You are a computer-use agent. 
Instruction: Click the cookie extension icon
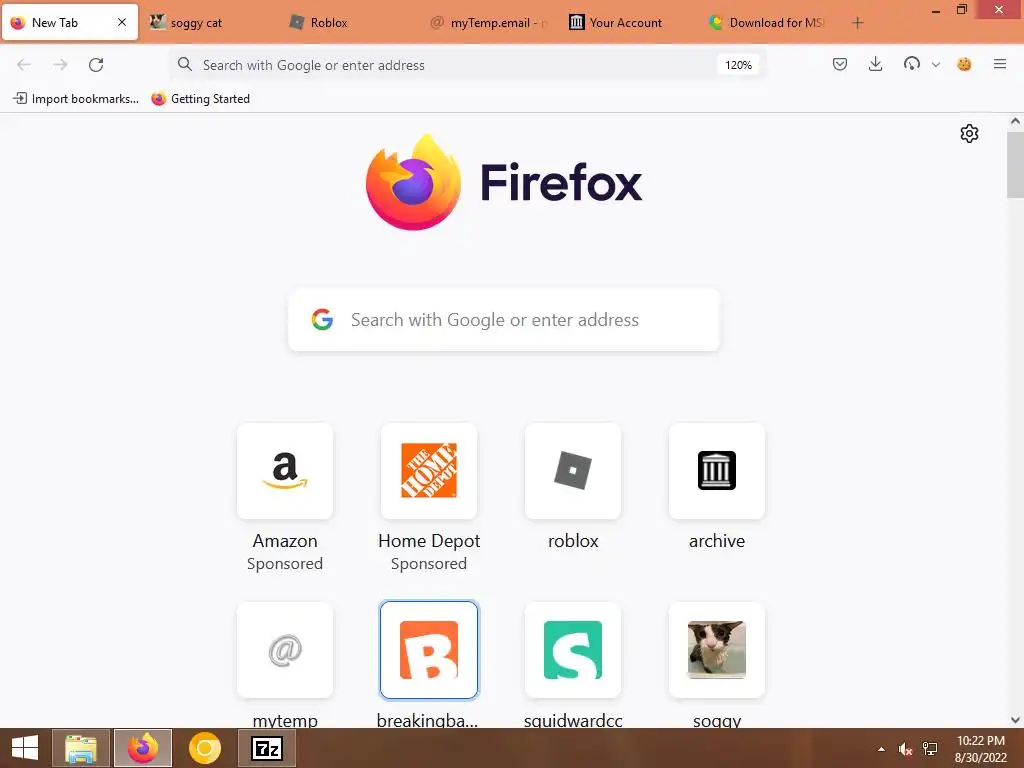[964, 64]
